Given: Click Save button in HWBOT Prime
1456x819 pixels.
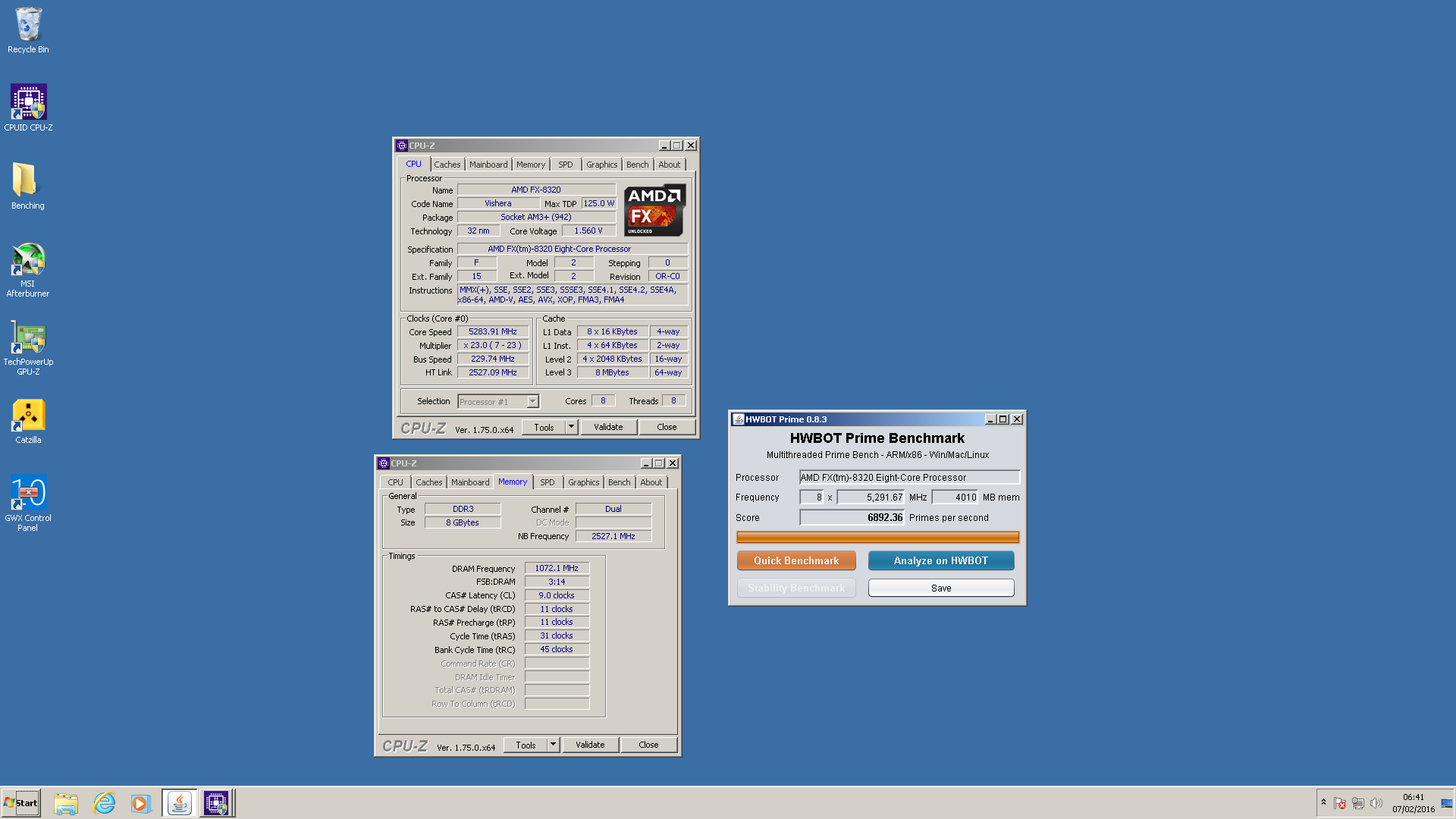Looking at the screenshot, I should point(941,588).
